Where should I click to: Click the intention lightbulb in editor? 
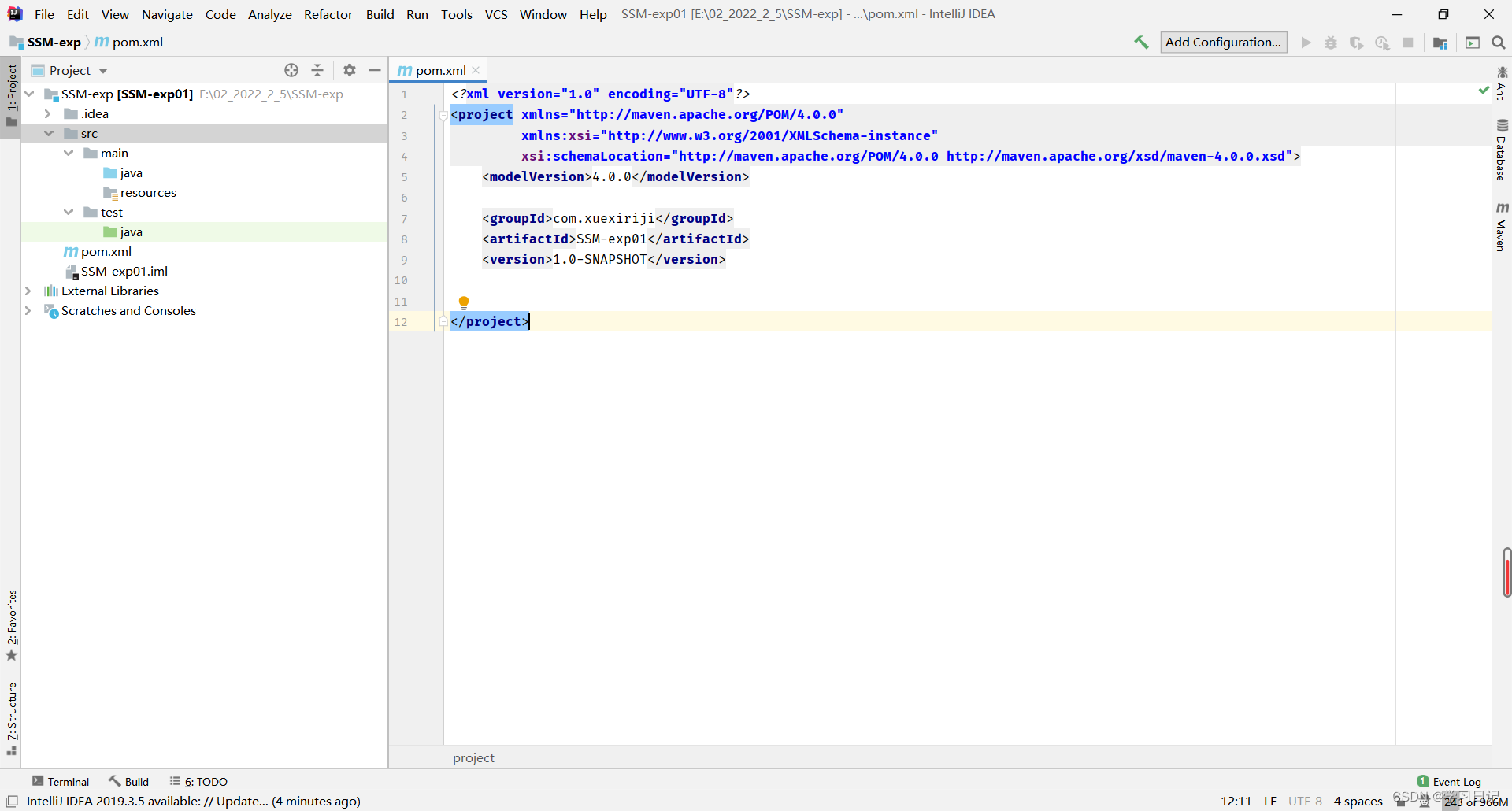tap(464, 302)
